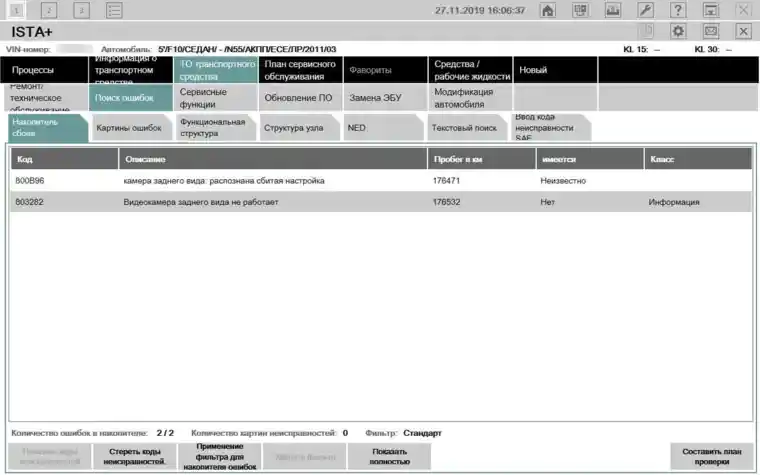Click the fault count value 2 / 2
The image size is (760, 475).
[165, 433]
